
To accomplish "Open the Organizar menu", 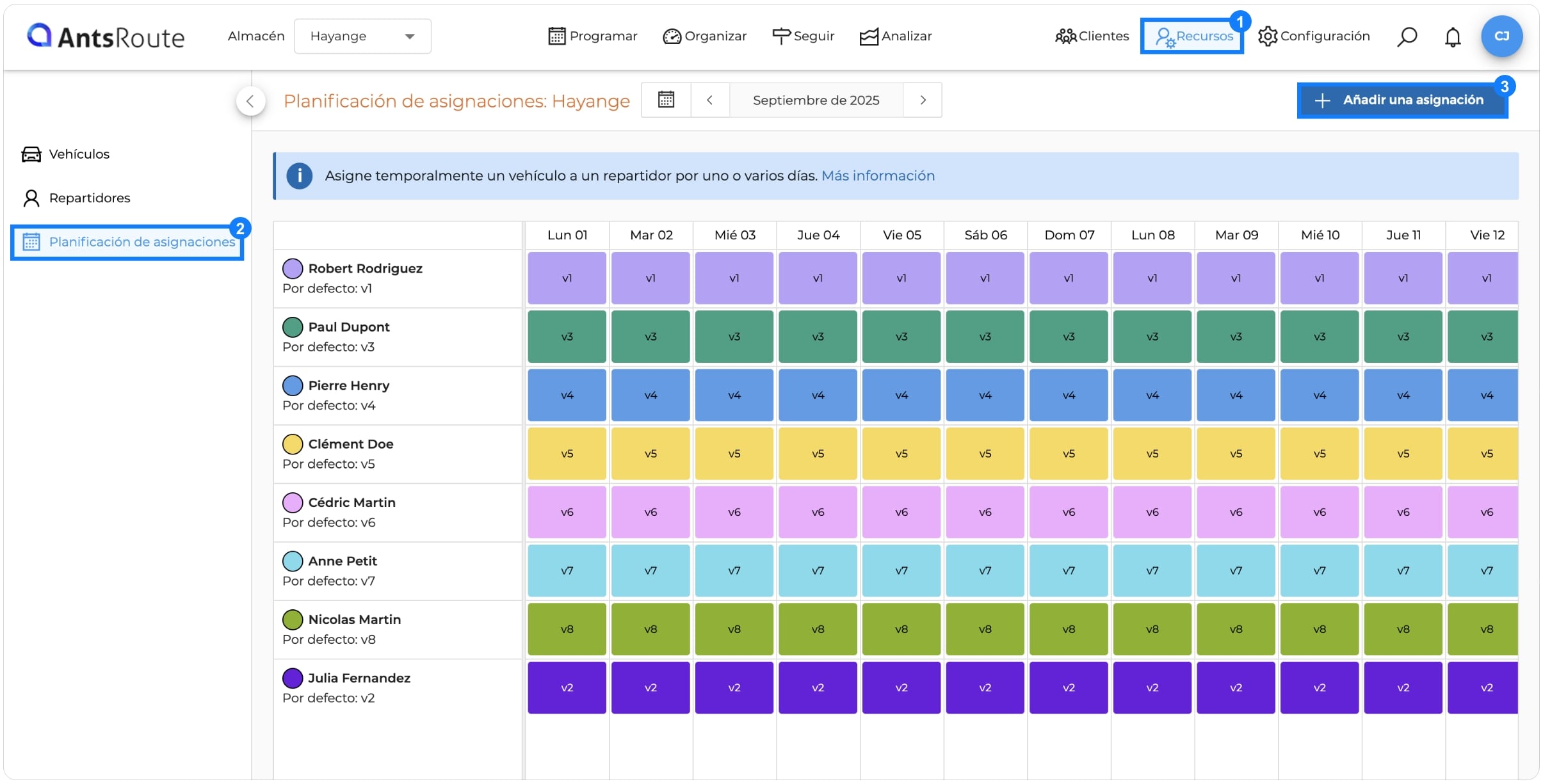I will pyautogui.click(x=705, y=36).
